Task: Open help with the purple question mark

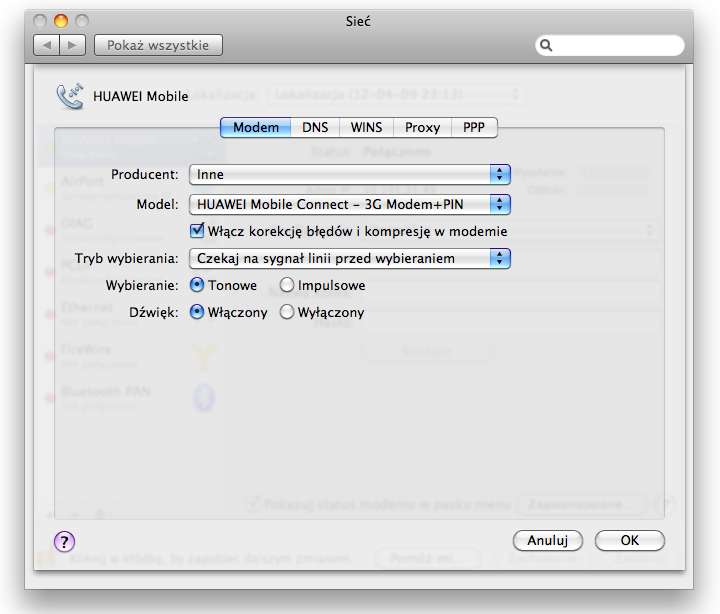Action: tap(64, 541)
